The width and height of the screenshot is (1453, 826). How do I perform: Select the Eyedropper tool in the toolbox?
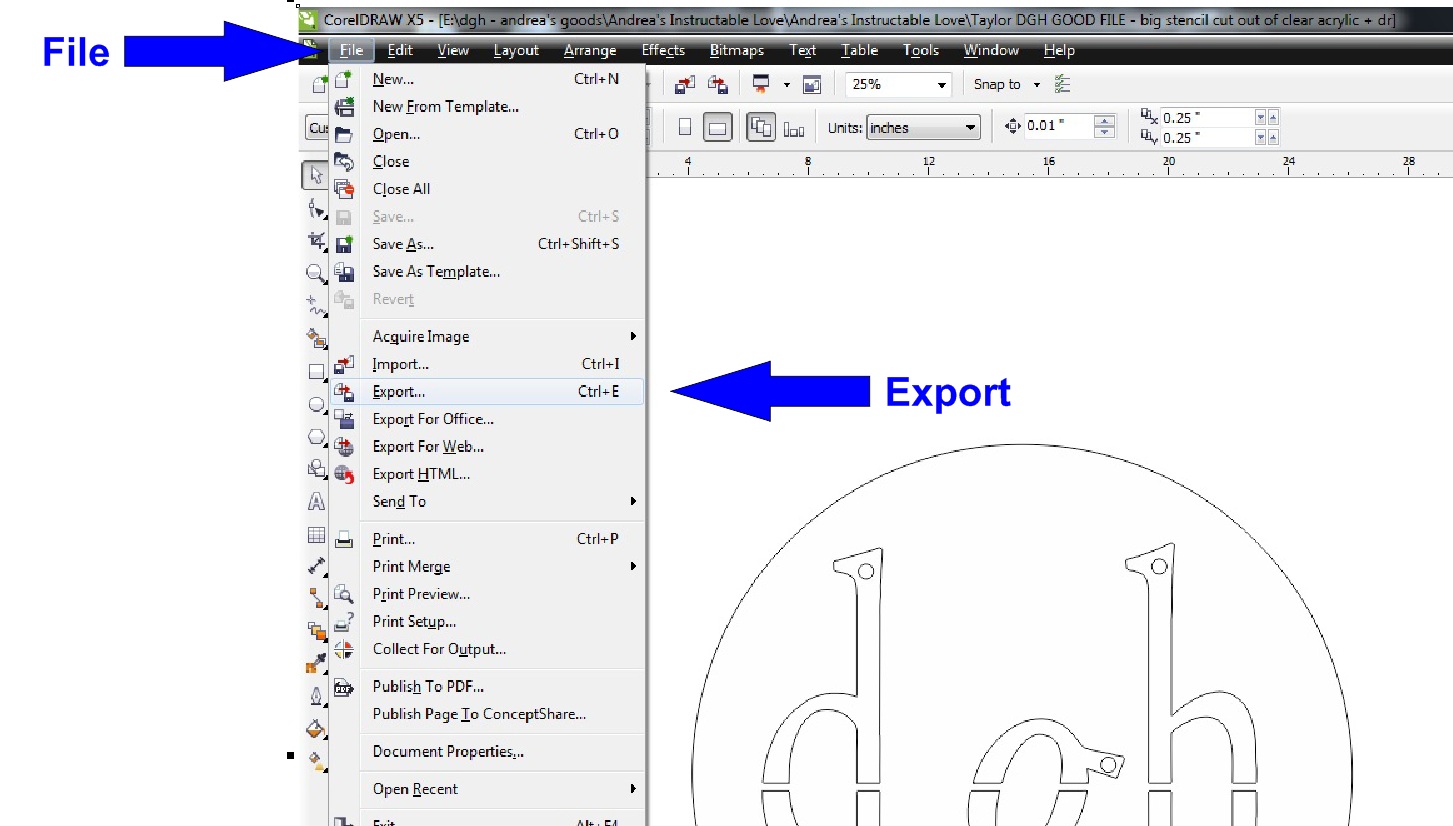pos(316,663)
